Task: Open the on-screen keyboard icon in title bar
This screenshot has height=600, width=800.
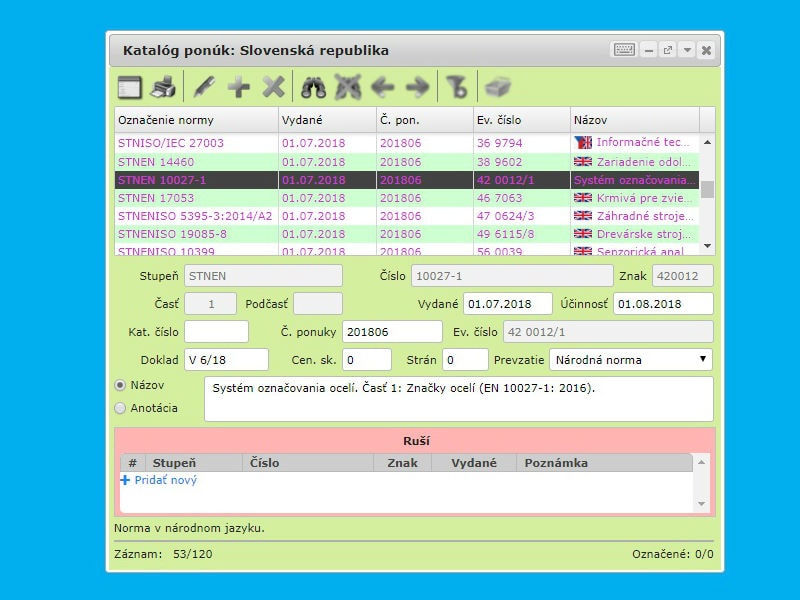Action: click(623, 50)
